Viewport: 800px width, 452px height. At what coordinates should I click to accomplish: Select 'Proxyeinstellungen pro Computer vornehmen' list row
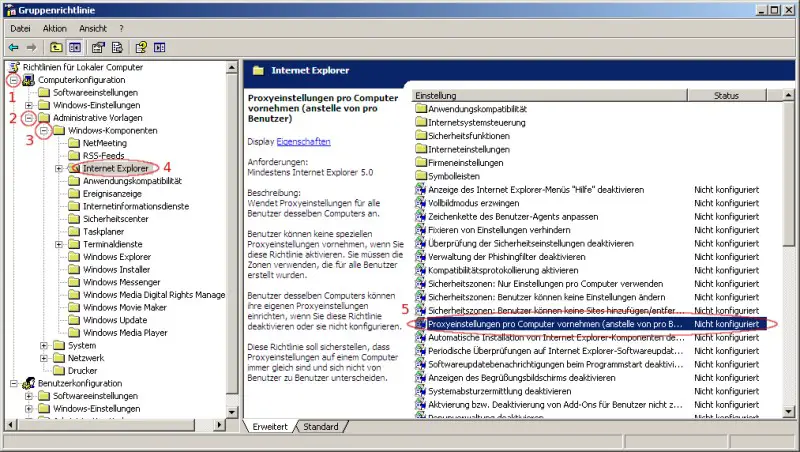click(x=590, y=324)
